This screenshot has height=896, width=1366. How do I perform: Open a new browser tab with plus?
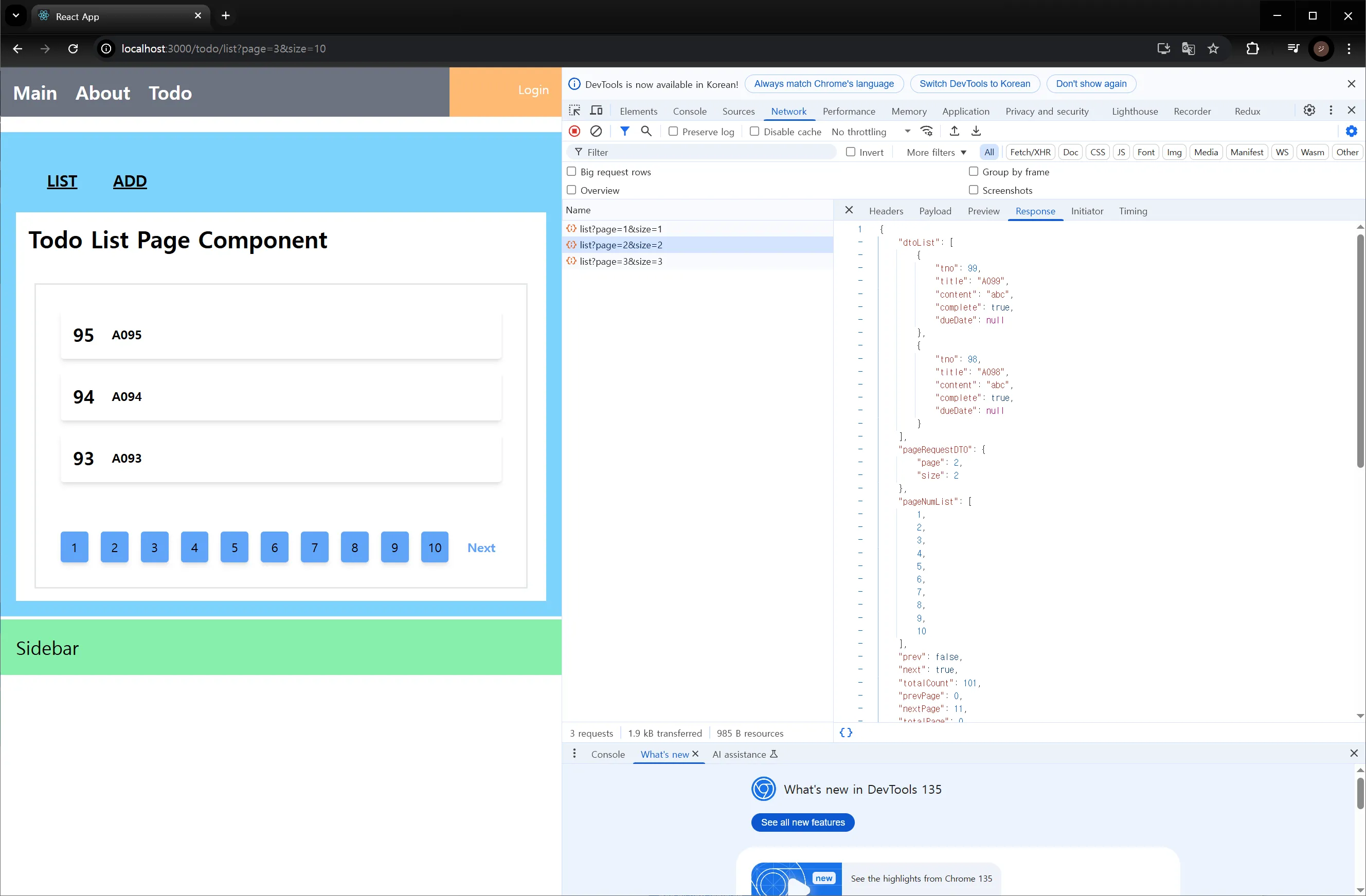coord(226,16)
